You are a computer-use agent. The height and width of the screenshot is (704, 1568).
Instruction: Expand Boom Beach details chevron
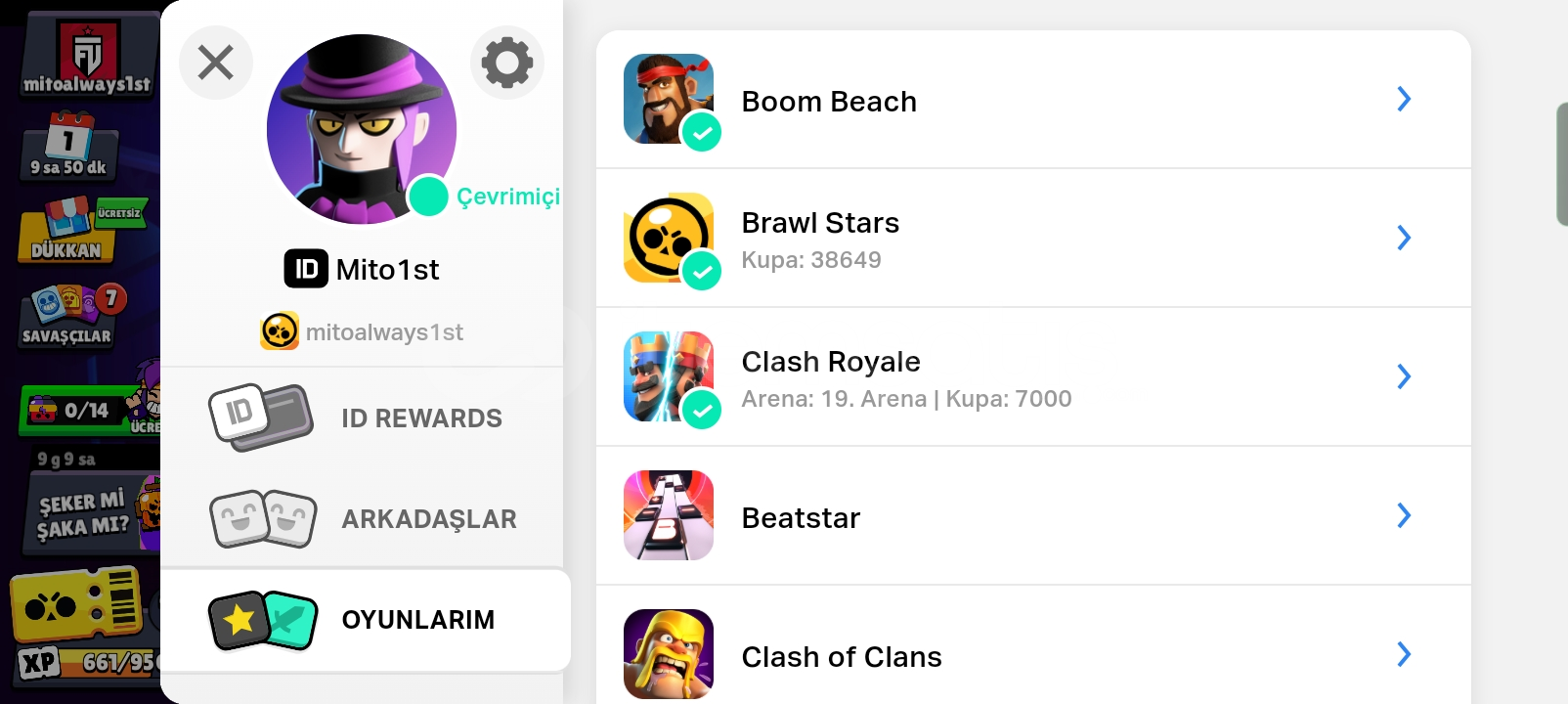pos(1404,99)
